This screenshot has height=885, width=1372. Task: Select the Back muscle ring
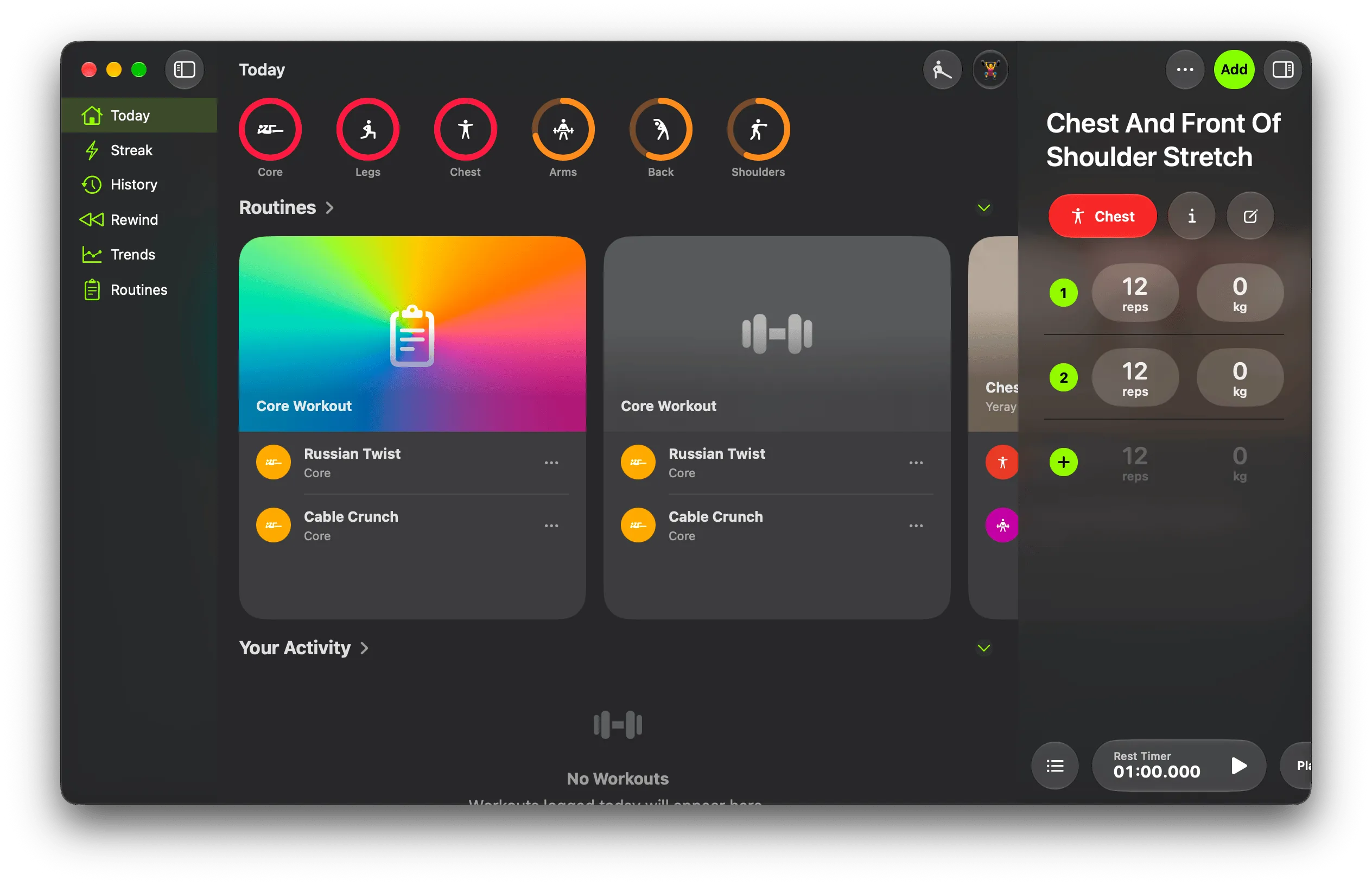coord(660,129)
